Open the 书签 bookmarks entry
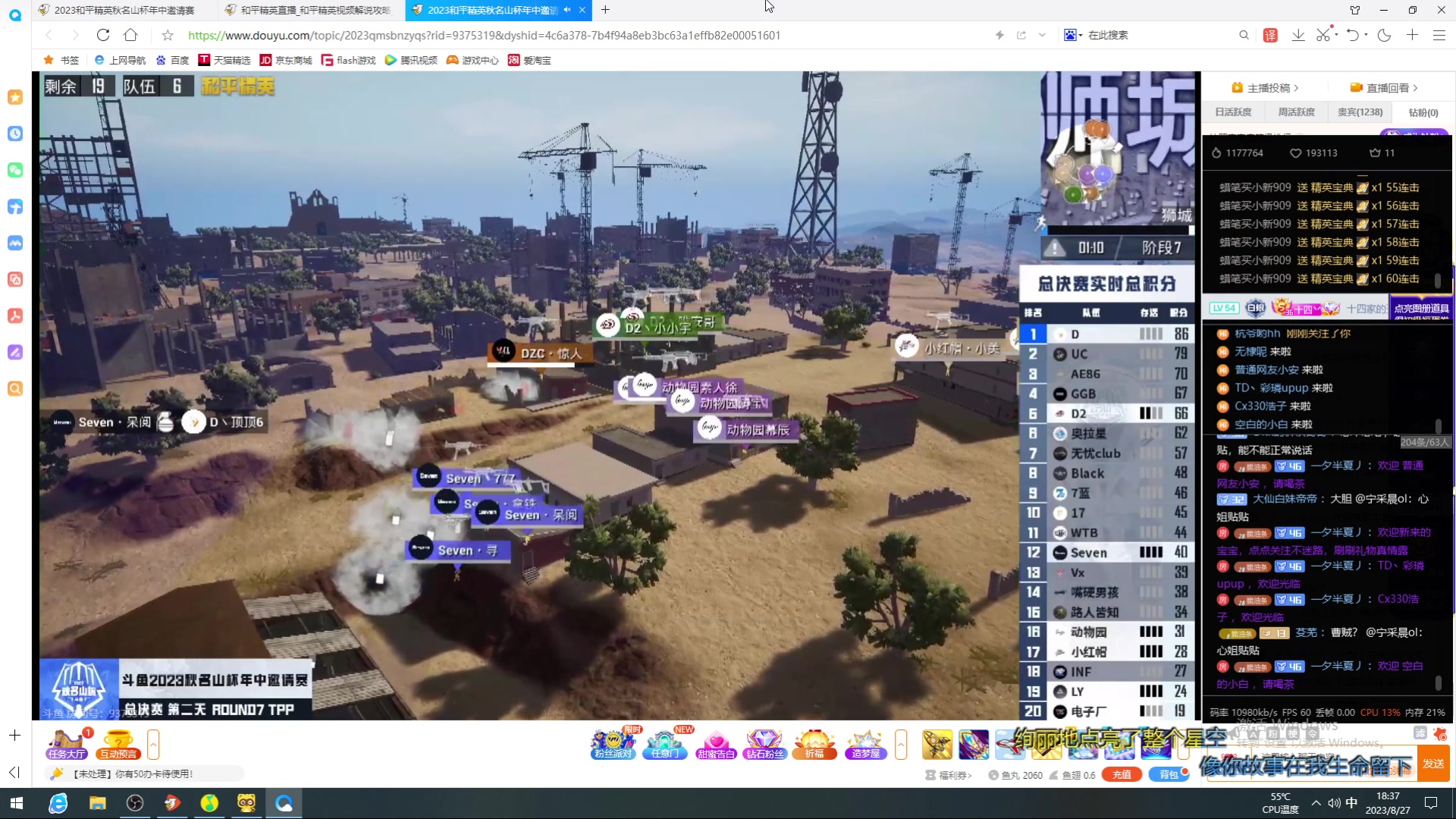Screen dimensions: 1456x819 [61, 60]
